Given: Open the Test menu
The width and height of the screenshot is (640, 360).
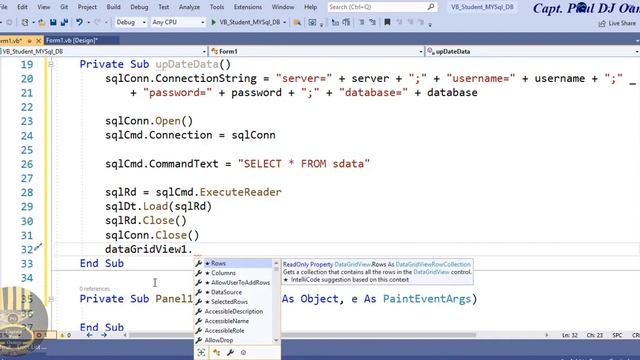Looking at the screenshot, I should pyautogui.click(x=164, y=7).
